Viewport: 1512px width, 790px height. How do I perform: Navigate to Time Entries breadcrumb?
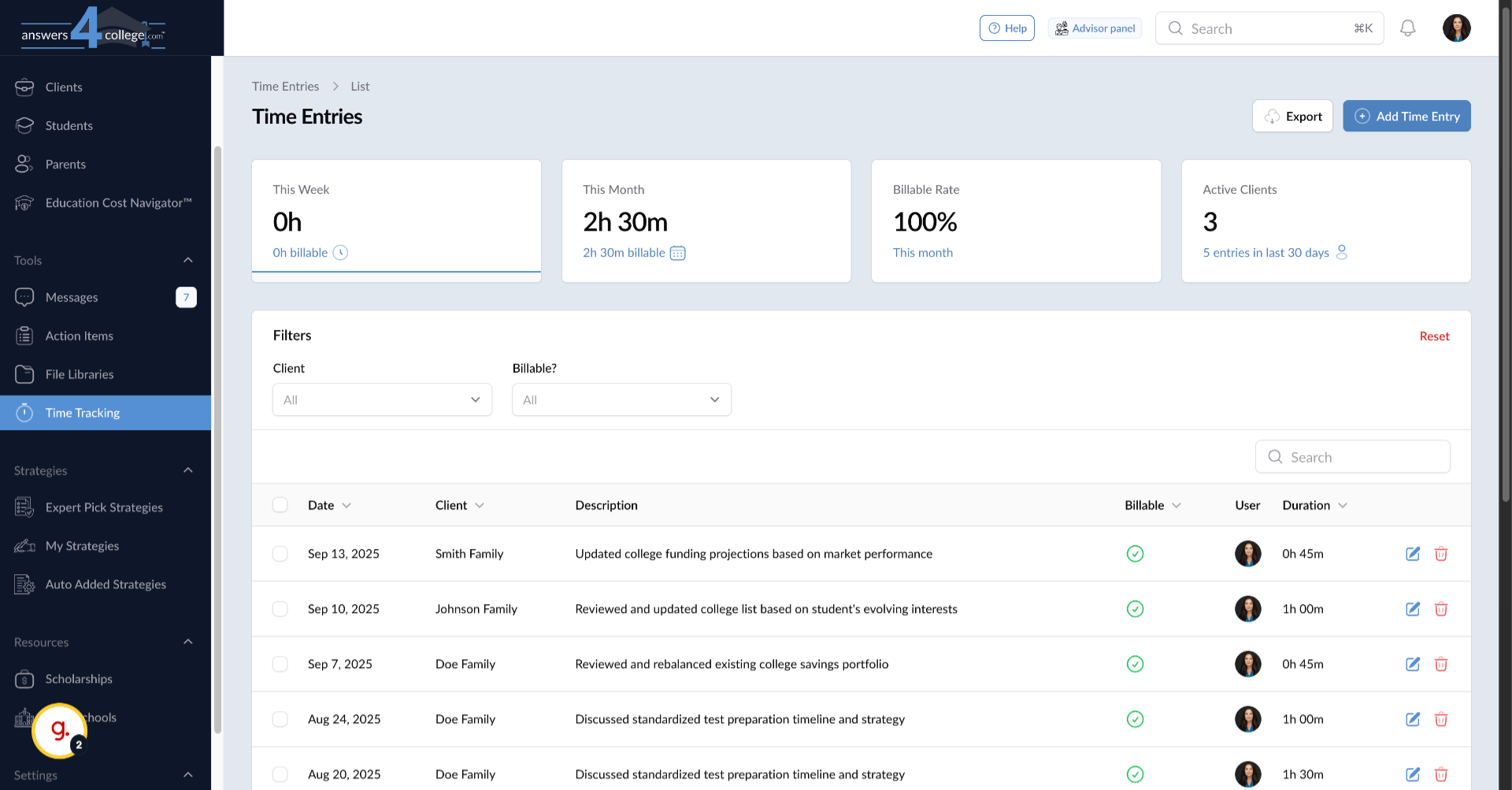(x=285, y=86)
